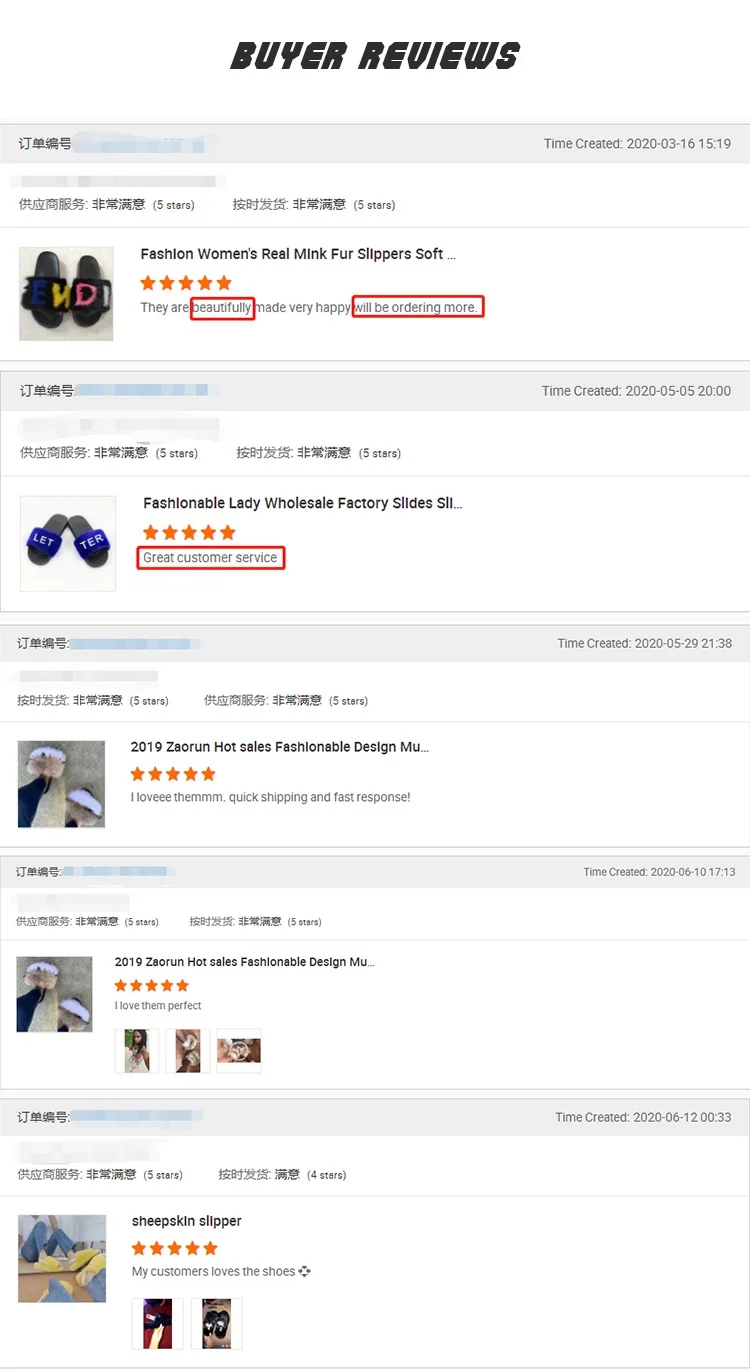
Task: Click the 'sheepskin slipper' product title
Action: tap(187, 1221)
